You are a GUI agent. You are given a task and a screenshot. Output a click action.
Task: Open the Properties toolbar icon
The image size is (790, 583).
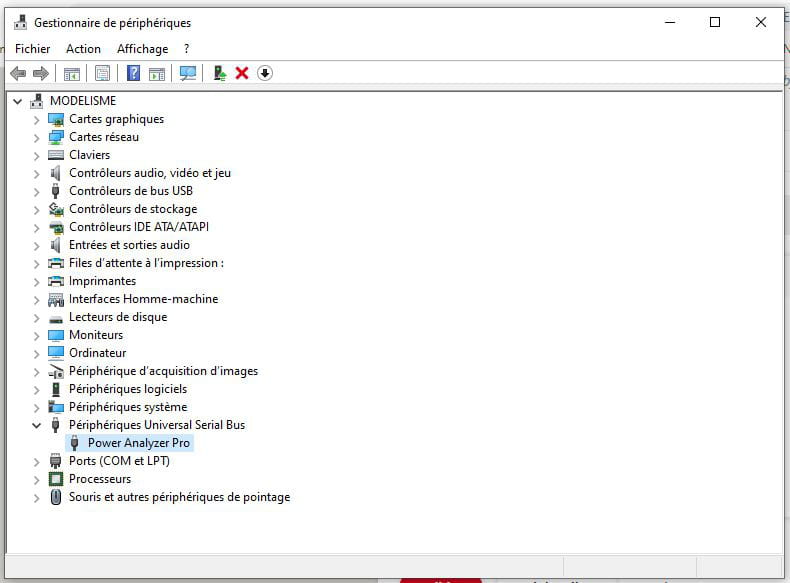[102, 74]
